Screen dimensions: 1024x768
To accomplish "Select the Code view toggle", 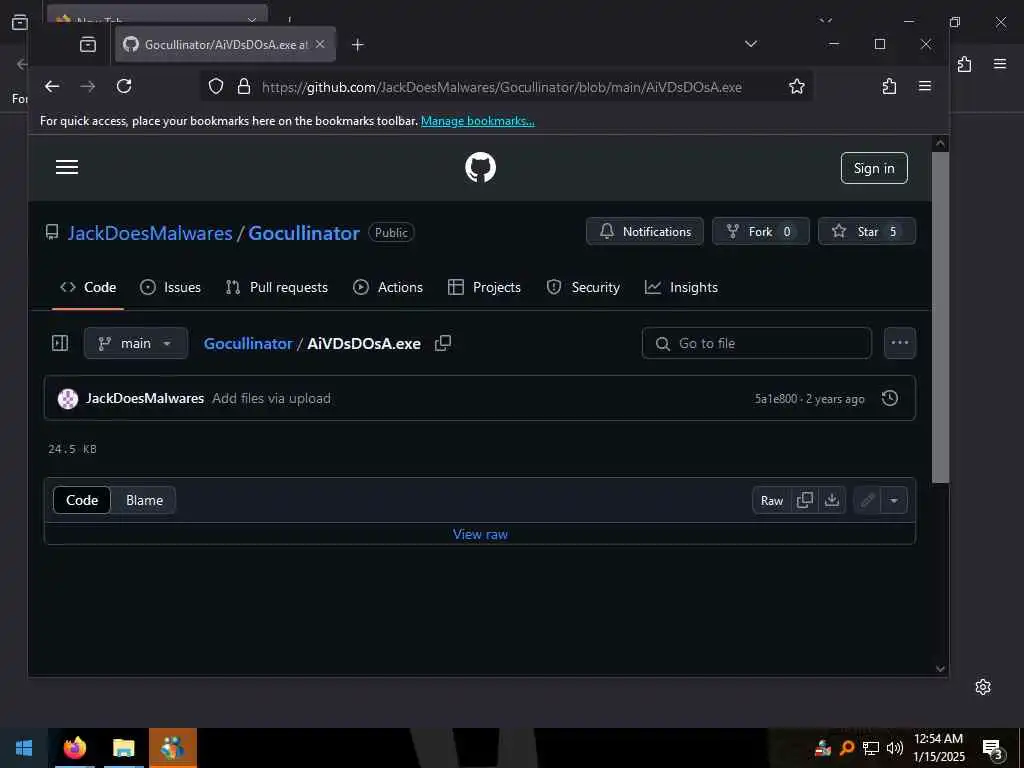I will (x=82, y=500).
